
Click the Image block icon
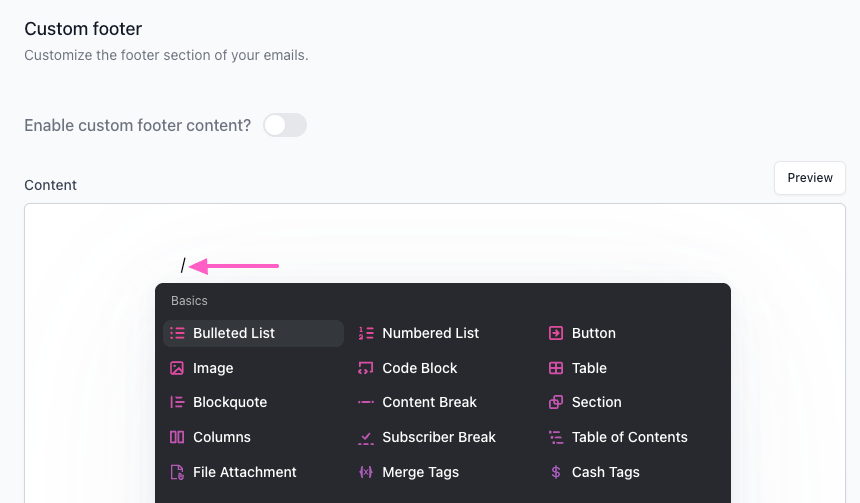[177, 368]
